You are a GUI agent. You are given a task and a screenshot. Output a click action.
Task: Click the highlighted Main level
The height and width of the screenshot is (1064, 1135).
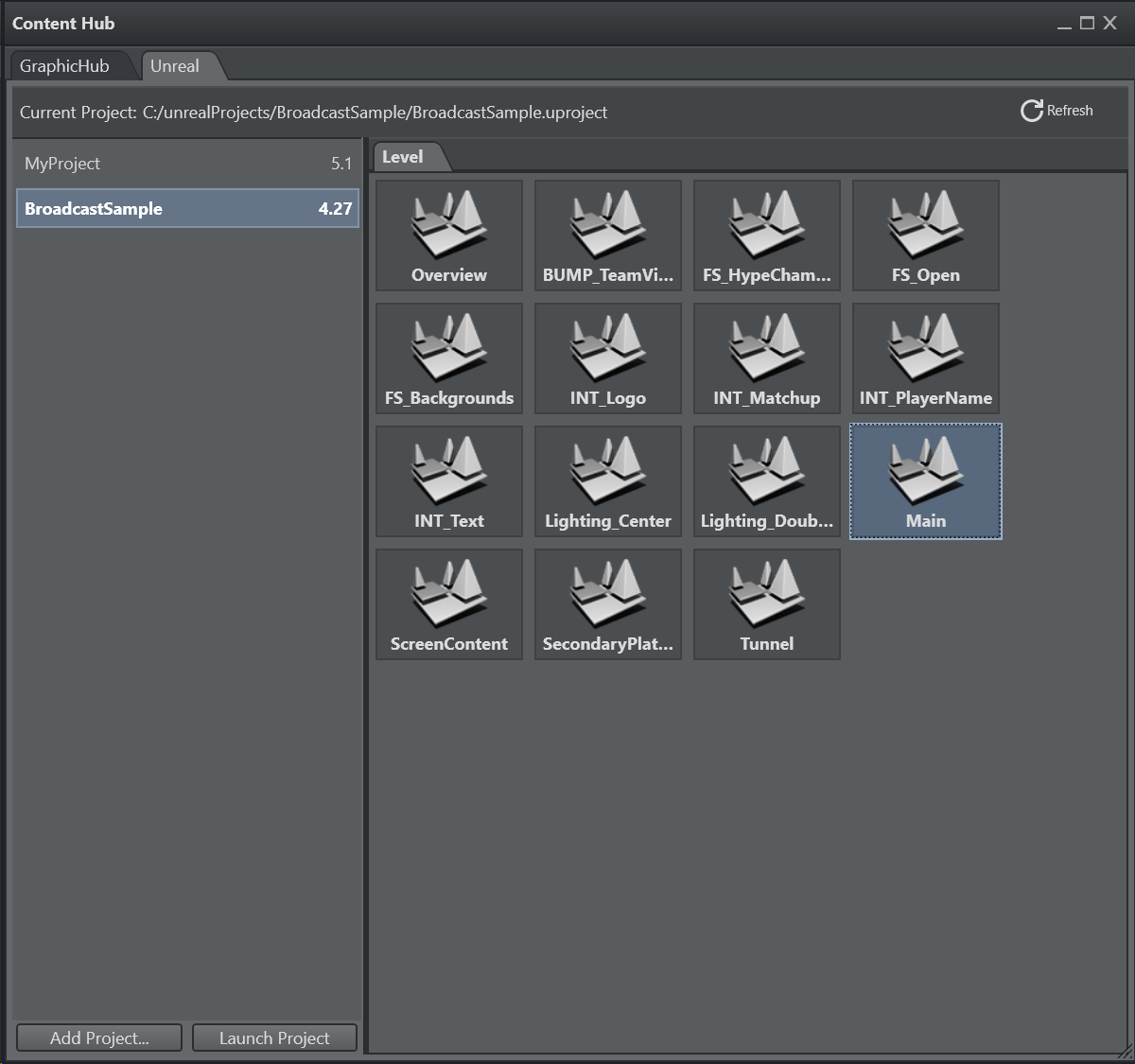click(926, 481)
